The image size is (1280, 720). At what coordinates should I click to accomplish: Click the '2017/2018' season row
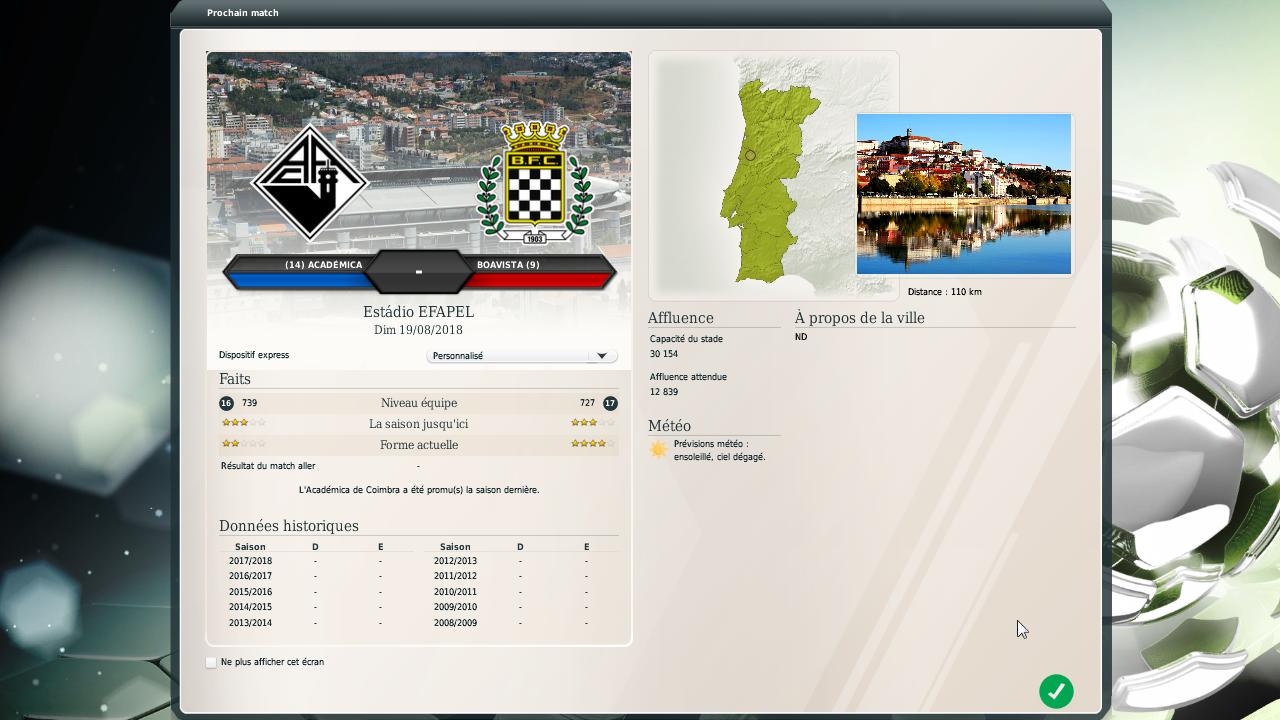tap(316, 561)
